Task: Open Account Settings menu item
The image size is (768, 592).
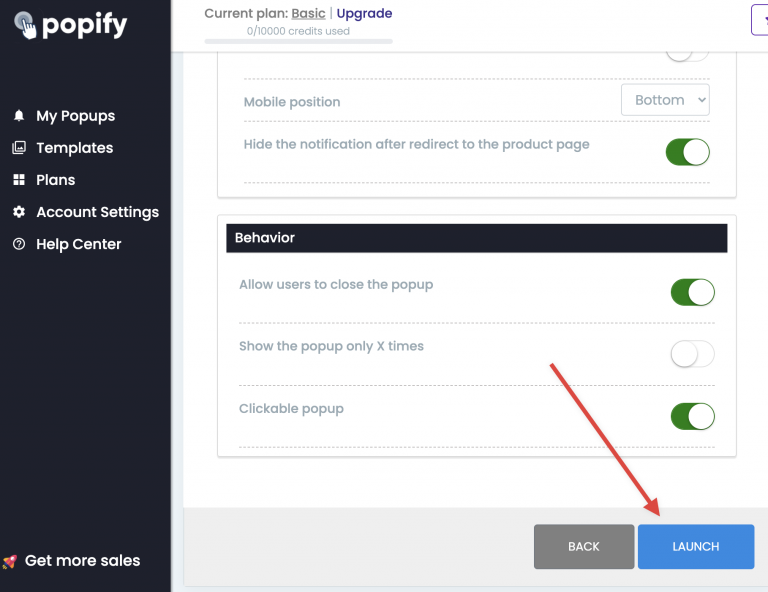Action: (x=97, y=212)
